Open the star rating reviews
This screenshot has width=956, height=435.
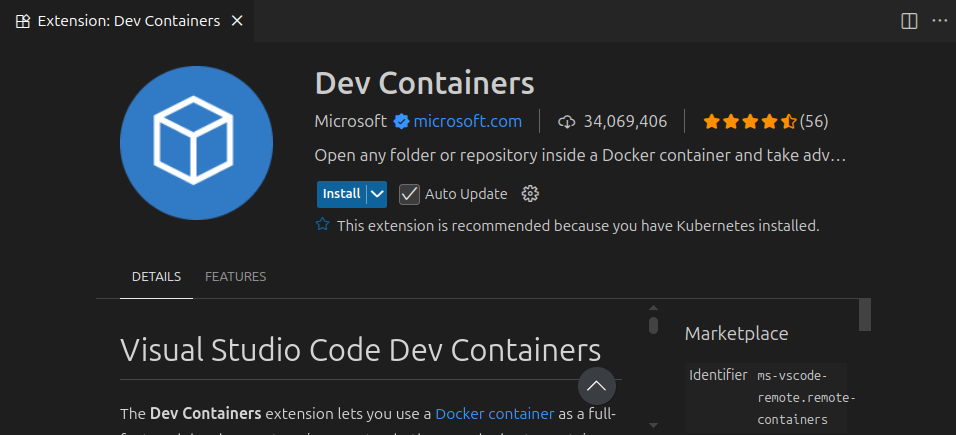pos(750,121)
